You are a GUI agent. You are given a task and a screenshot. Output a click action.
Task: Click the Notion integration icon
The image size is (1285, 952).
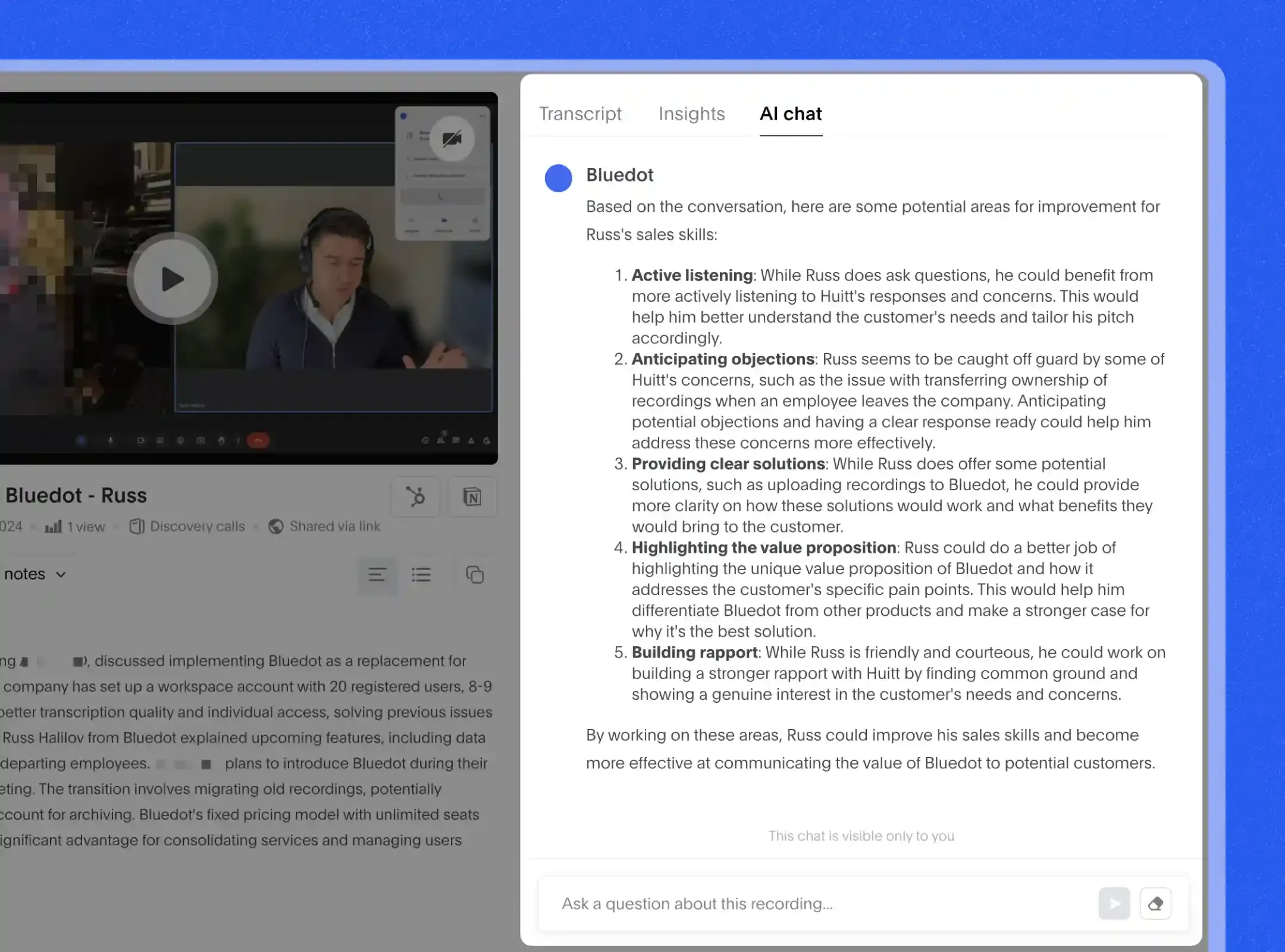click(472, 496)
